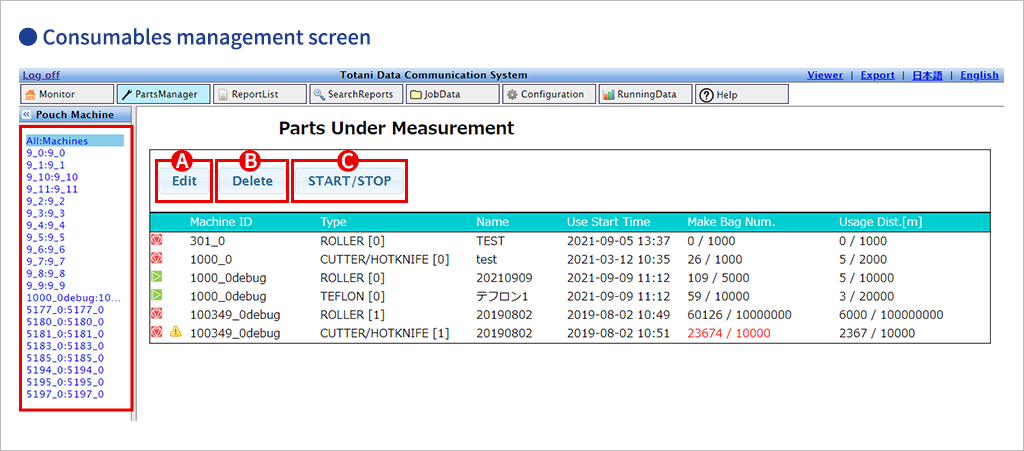Click the stopped icon beside 1000_0 cutter row
The image size is (1024, 451).
coord(157,259)
